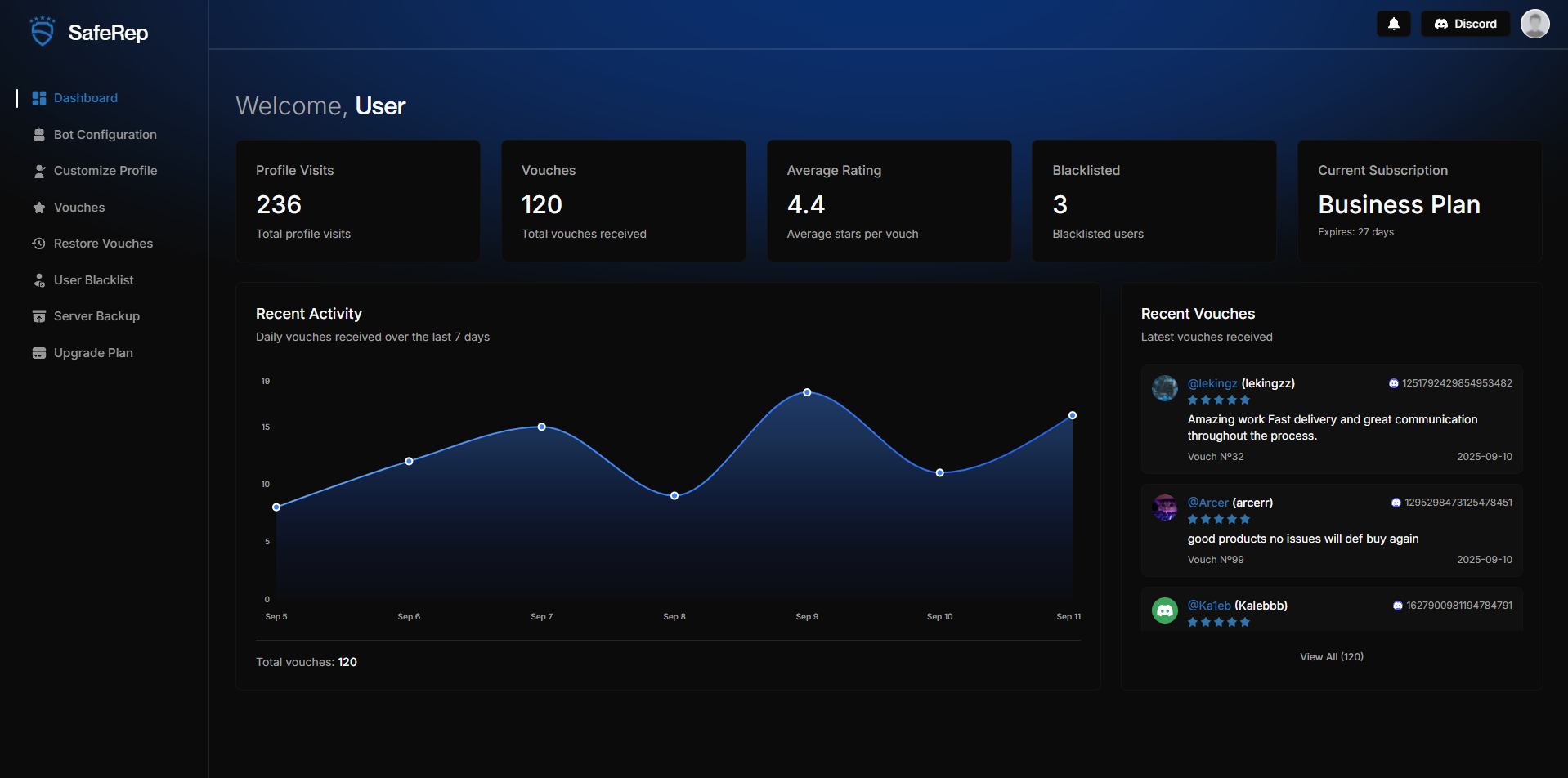Open User Blacklist via its blocked-user icon

tap(38, 280)
